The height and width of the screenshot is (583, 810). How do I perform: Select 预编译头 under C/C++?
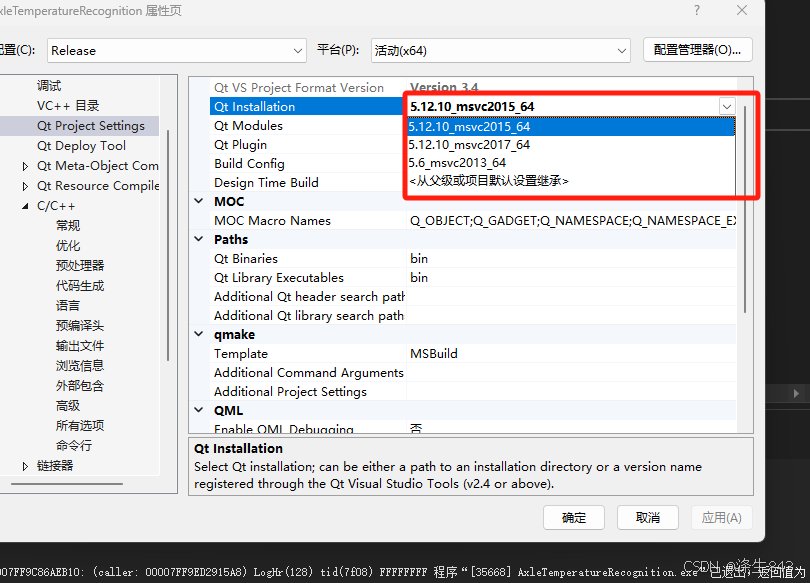[80, 326]
